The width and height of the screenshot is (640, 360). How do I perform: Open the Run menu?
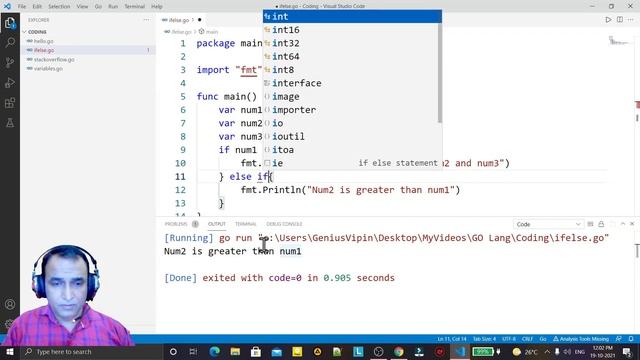point(113,7)
